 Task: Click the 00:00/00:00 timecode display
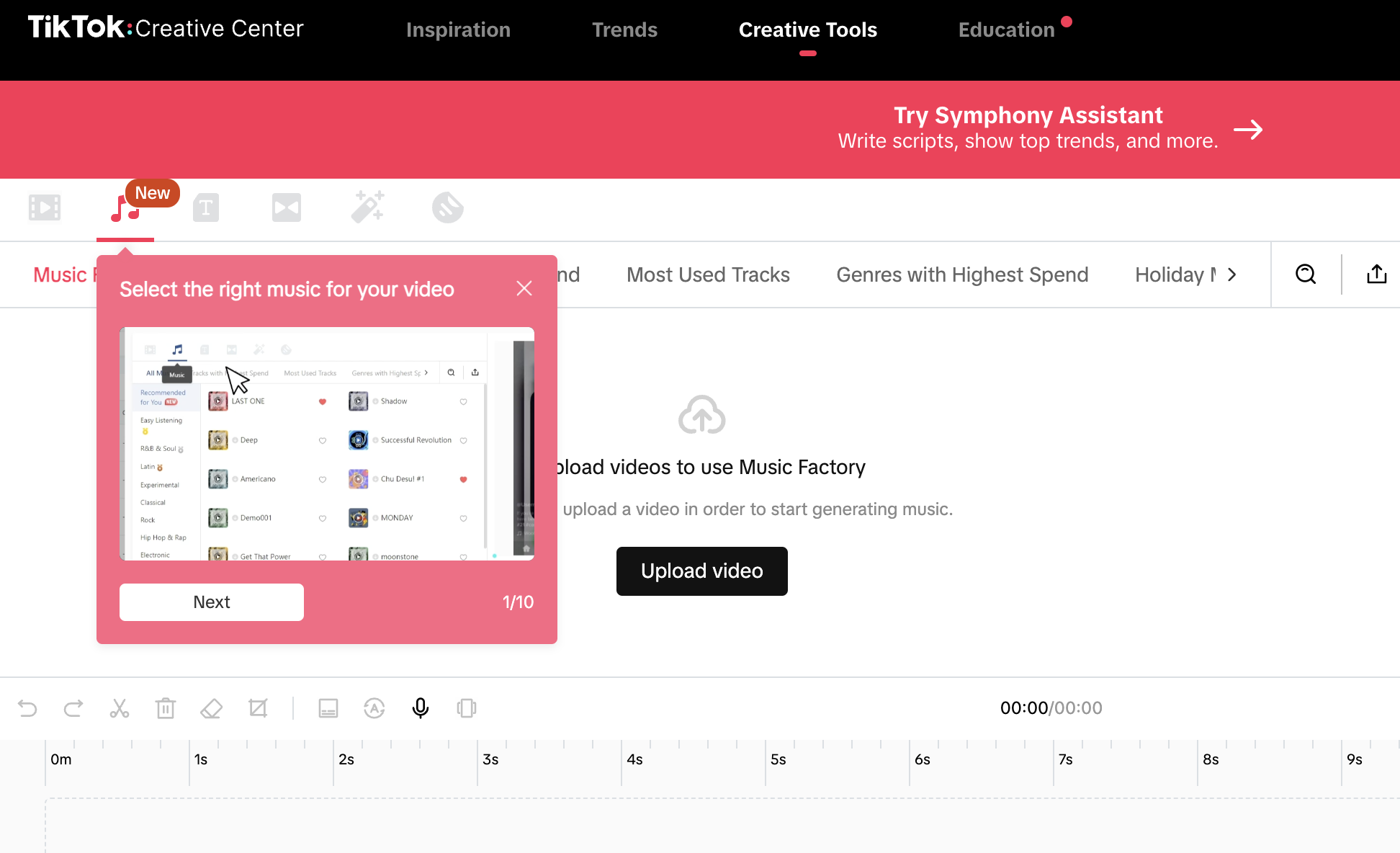coord(1051,708)
